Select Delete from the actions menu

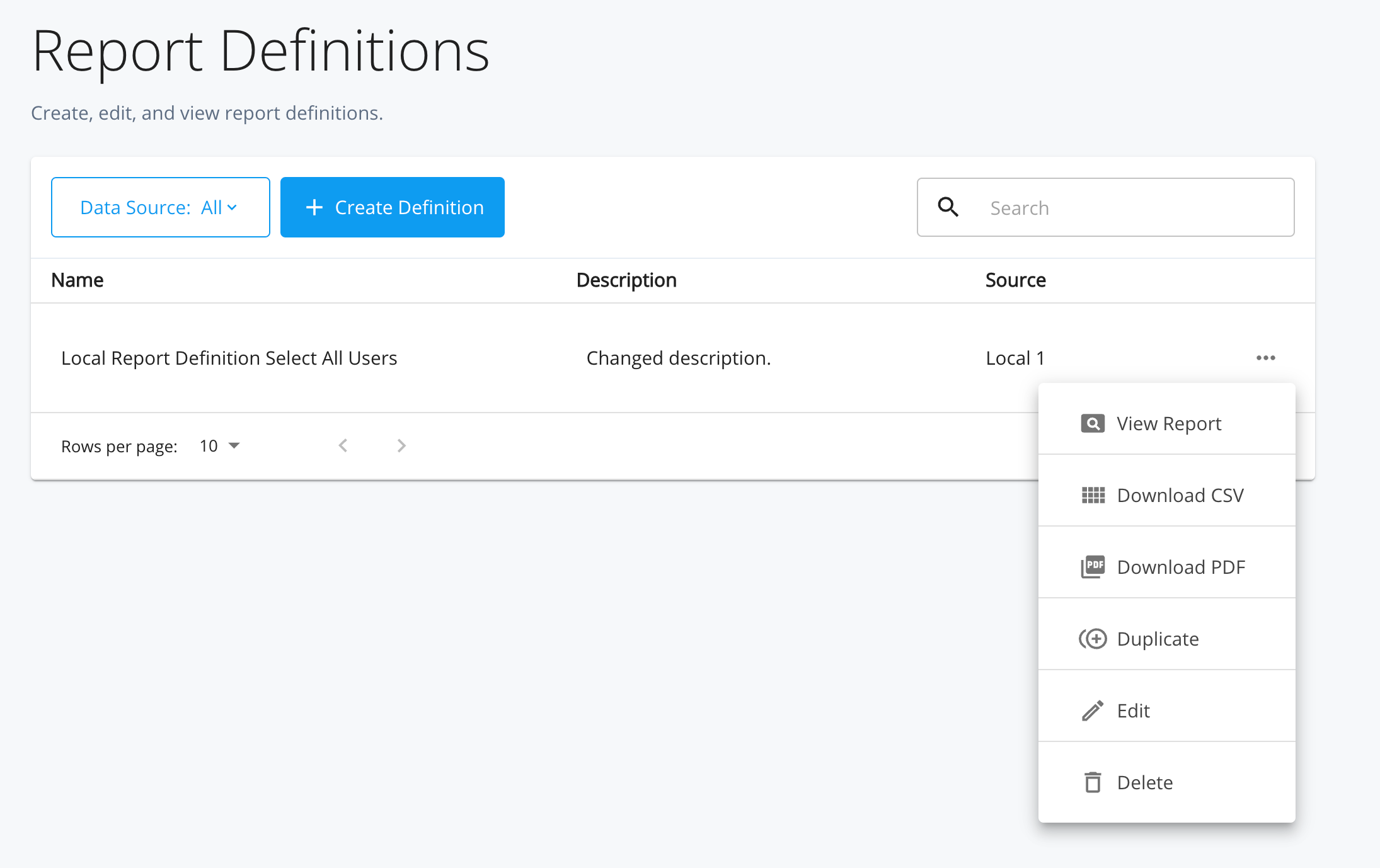1144,782
